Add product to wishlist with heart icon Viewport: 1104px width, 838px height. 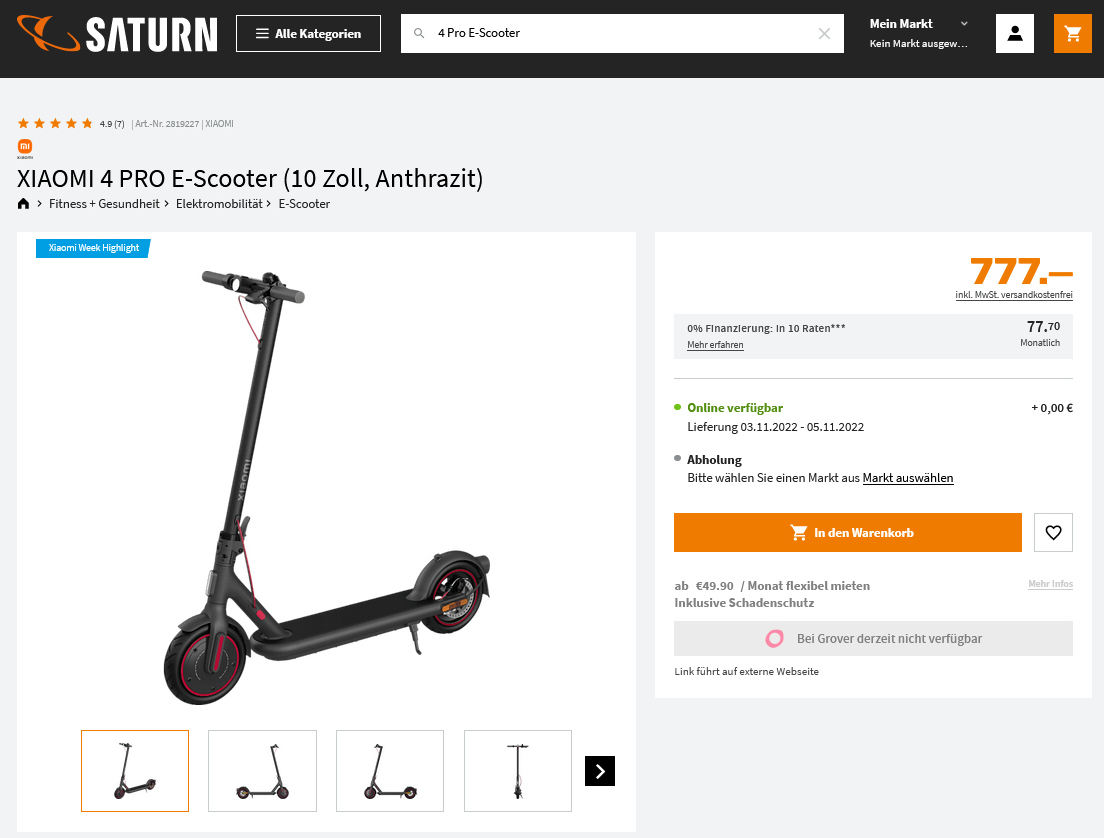point(1053,532)
